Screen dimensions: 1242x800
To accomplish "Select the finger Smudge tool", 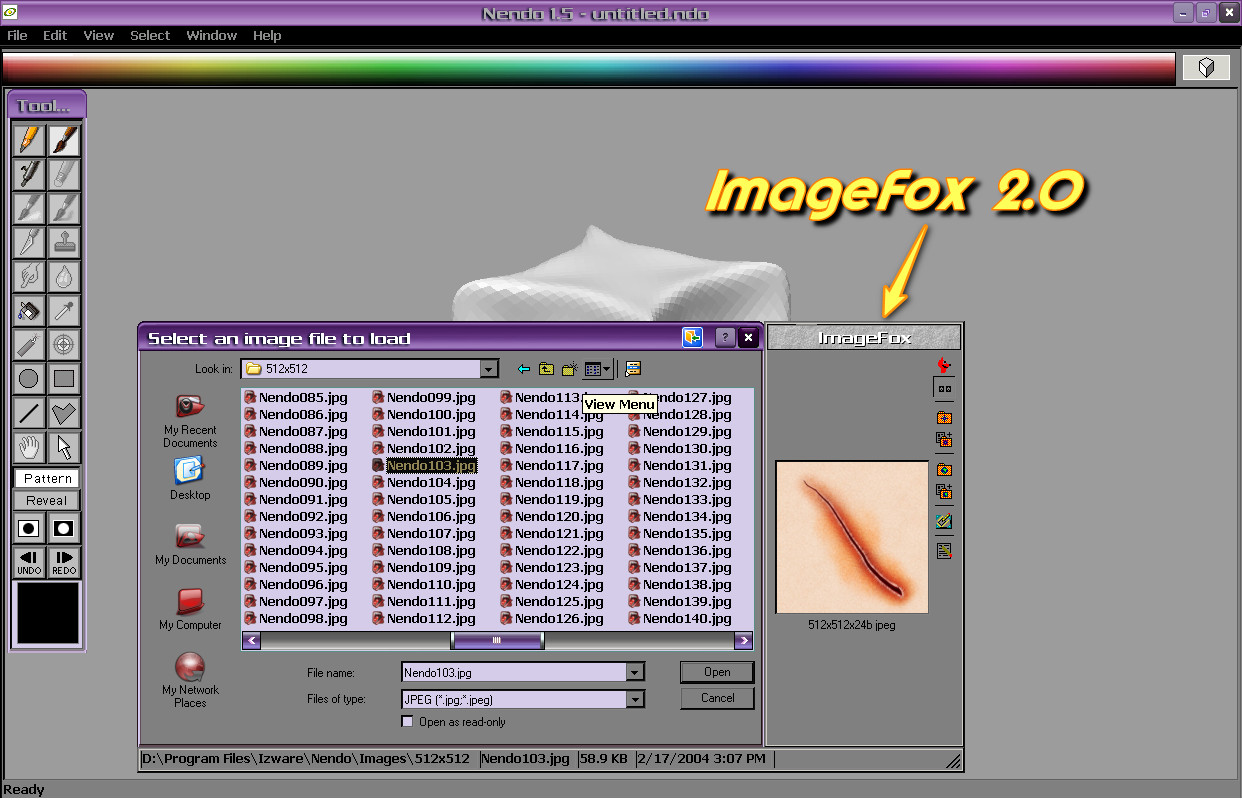I will [x=29, y=276].
